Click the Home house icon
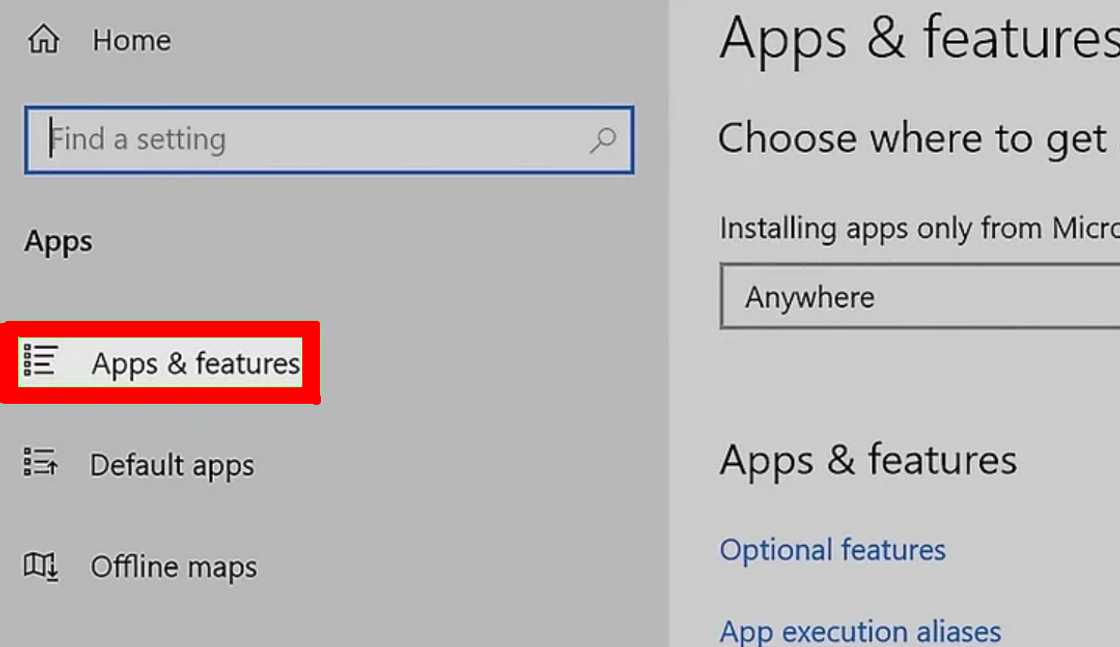This screenshot has height=647, width=1120. pos(43,41)
